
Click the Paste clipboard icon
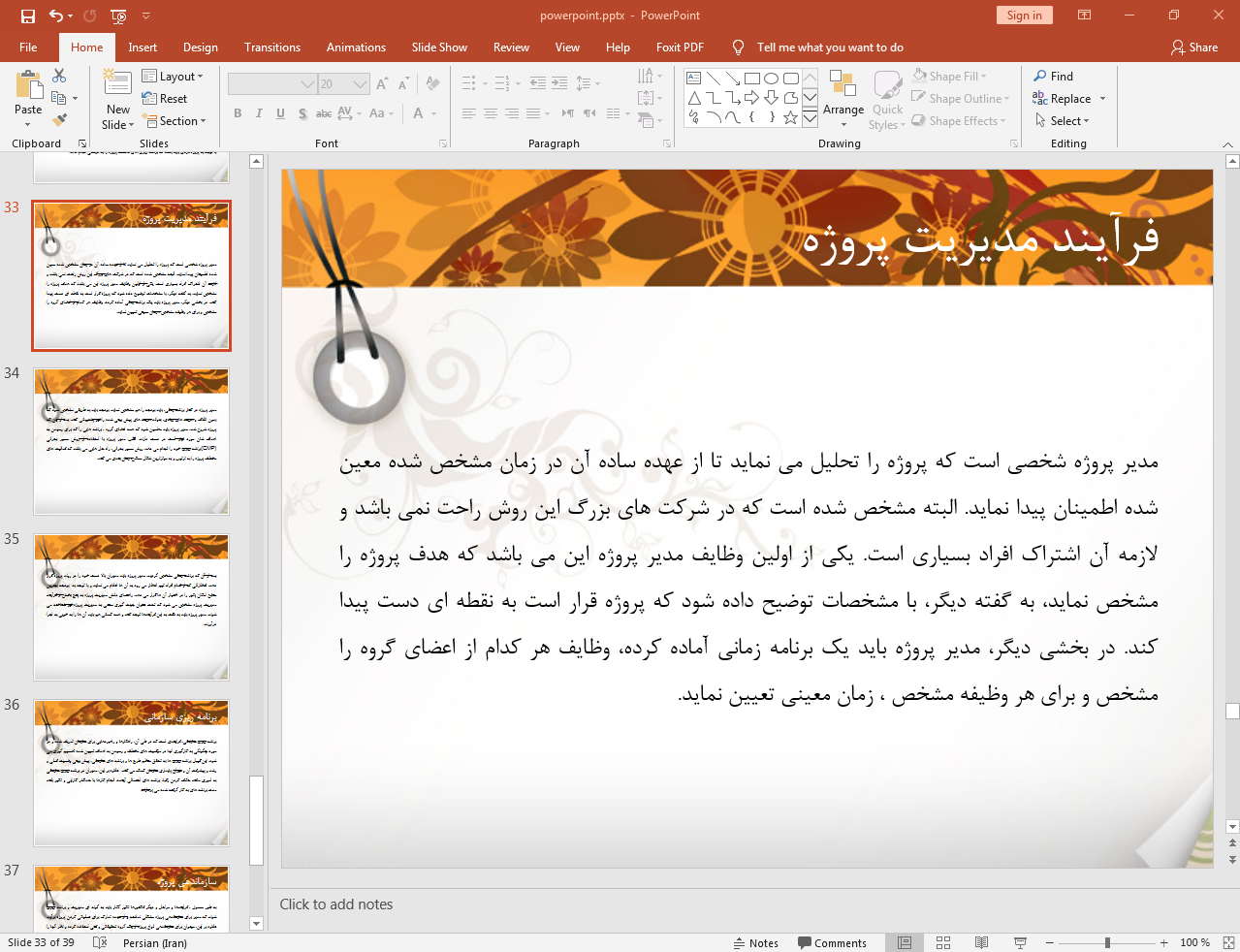click(x=28, y=86)
